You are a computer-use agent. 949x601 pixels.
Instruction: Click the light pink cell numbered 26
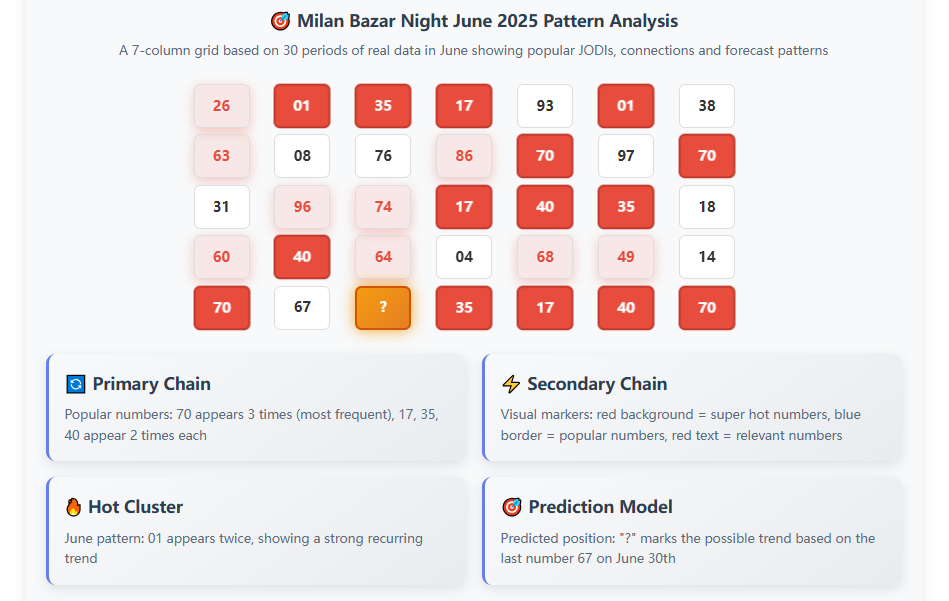[222, 106]
